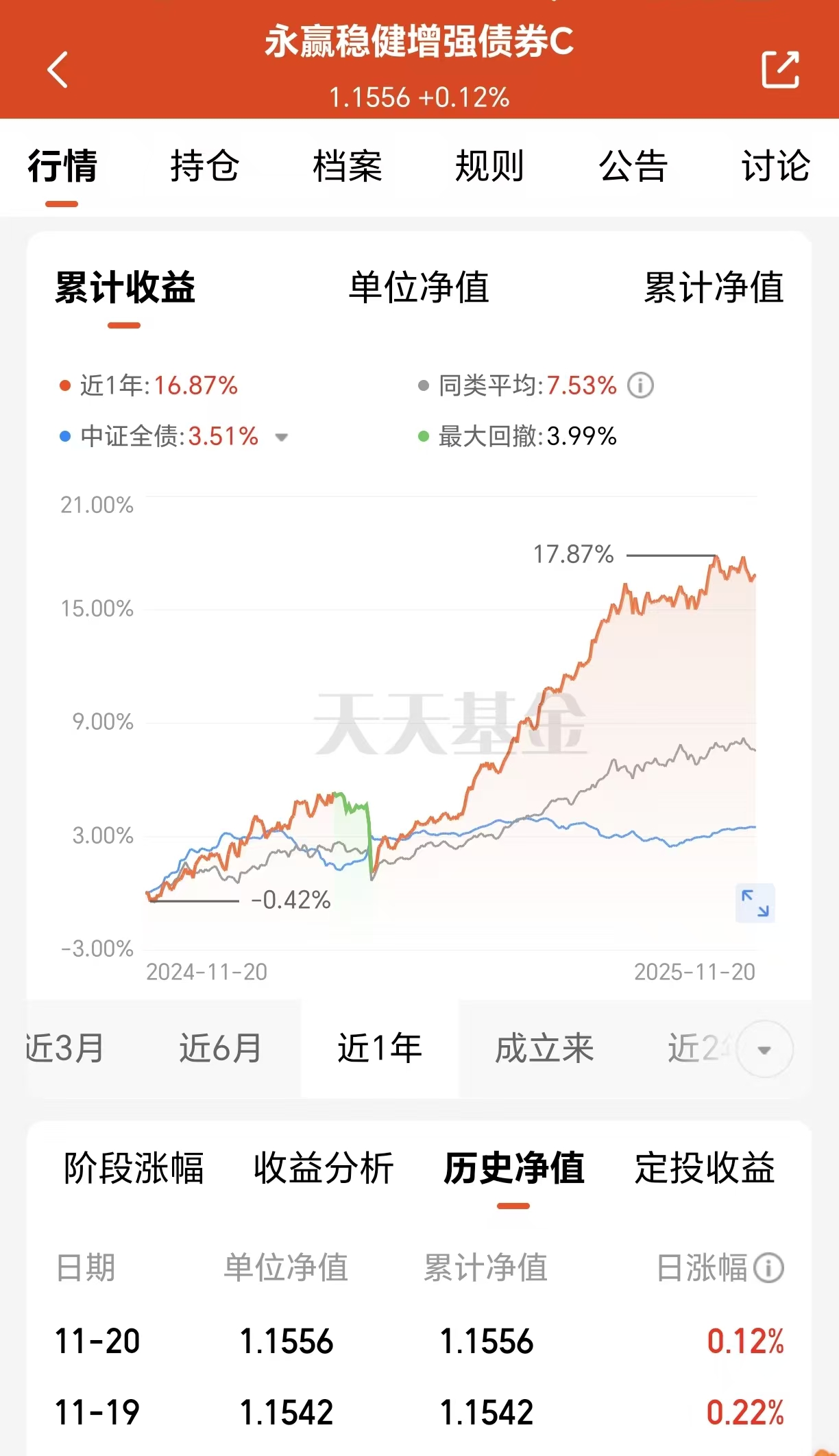Viewport: 839px width, 1456px height.
Task: Click info icon beside 同类平均
Action: pyautogui.click(x=641, y=385)
